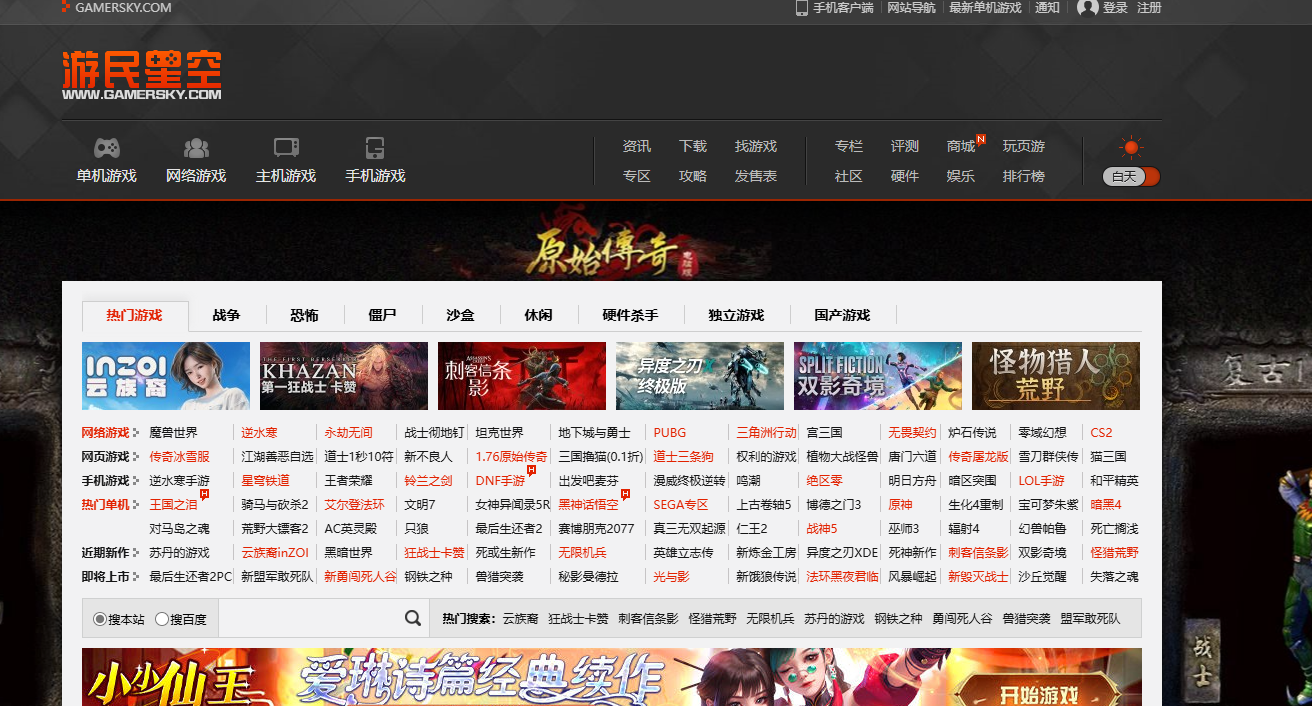
Task: Open the KHAZAN 第一狂战士卡赞 thumbnail
Action: point(344,376)
